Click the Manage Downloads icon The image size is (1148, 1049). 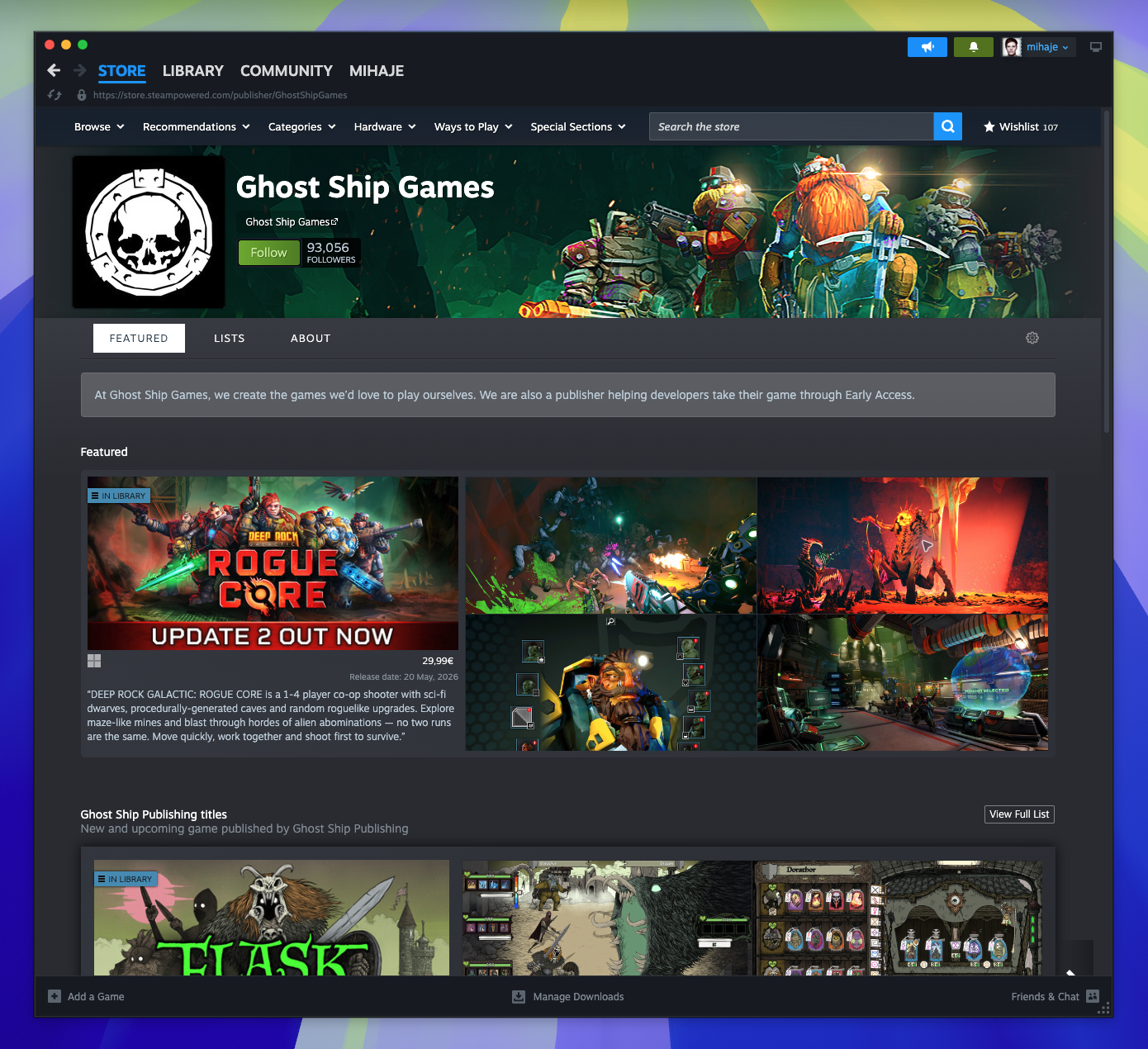tap(519, 996)
